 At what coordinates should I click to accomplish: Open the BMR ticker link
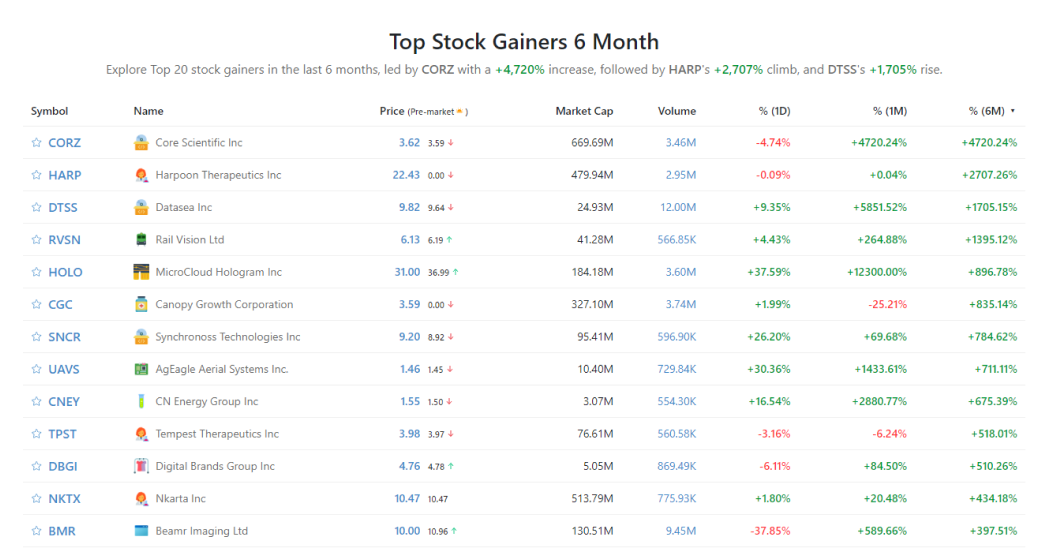pyautogui.click(x=62, y=531)
